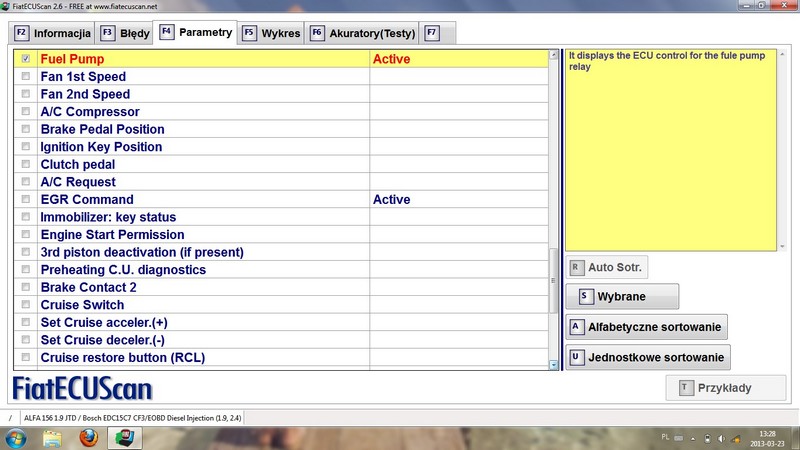
Task: Tick the Cruise Switch checkbox
Action: [26, 305]
